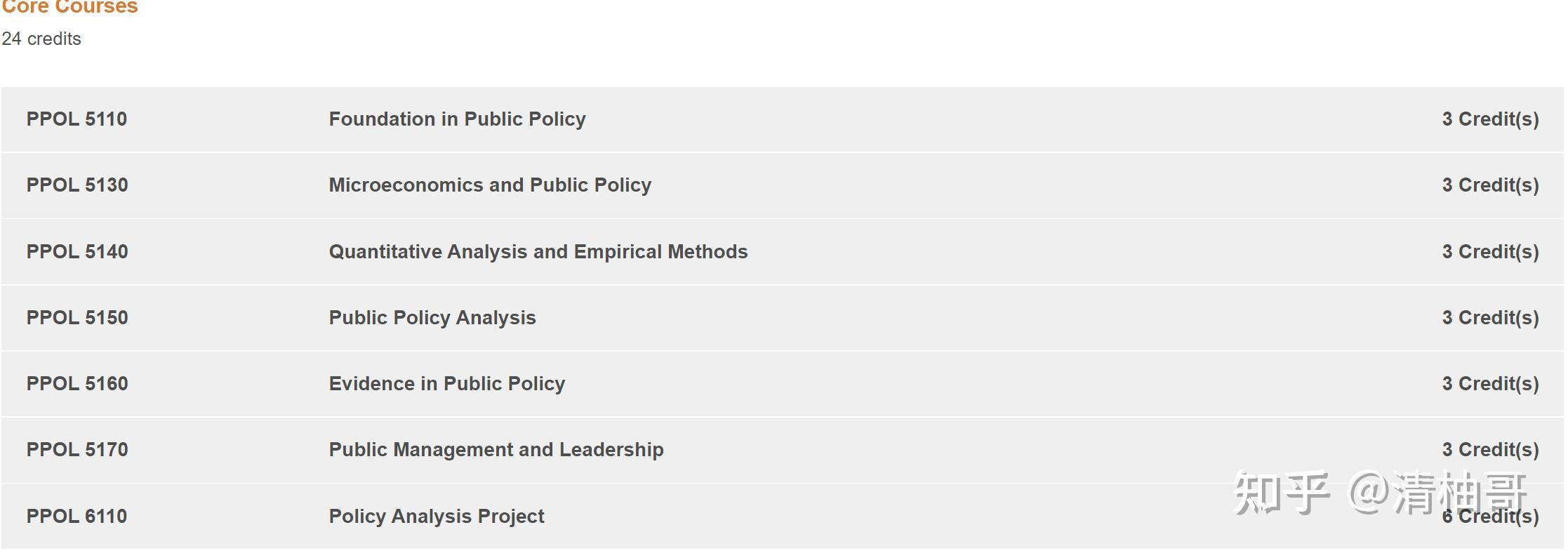Click the 知乎 @清柚哥 watermark
This screenshot has height=558, width=1568.
pos(1379,493)
